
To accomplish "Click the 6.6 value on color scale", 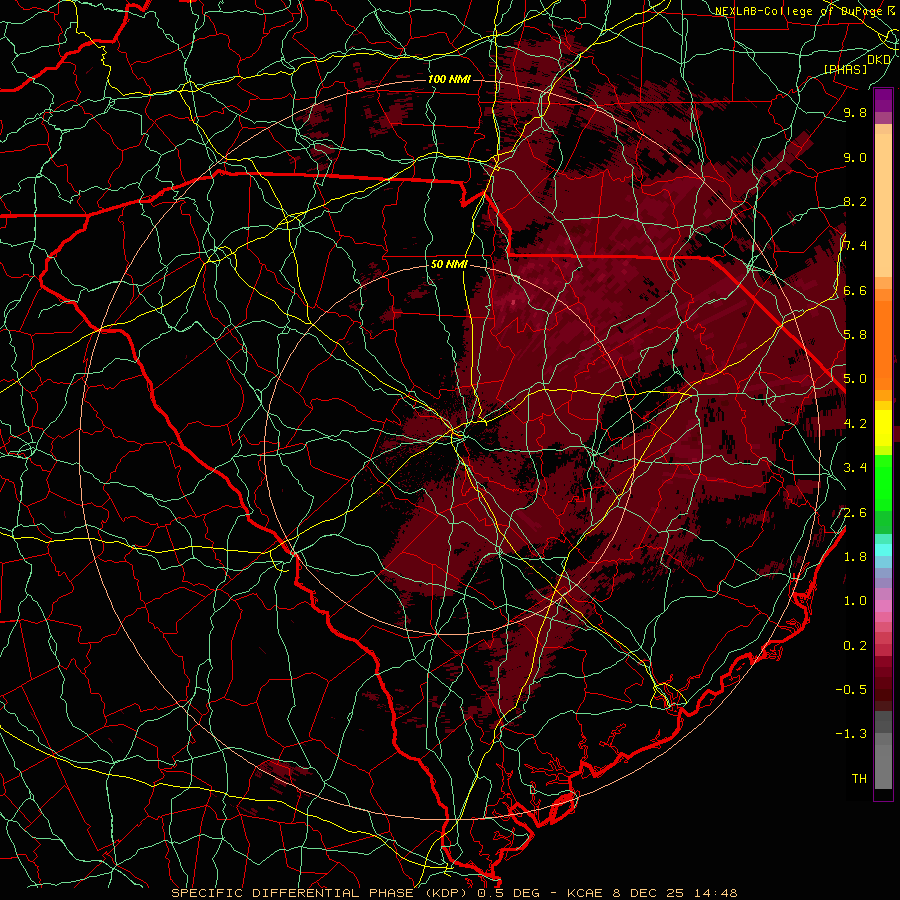I will coord(855,290).
